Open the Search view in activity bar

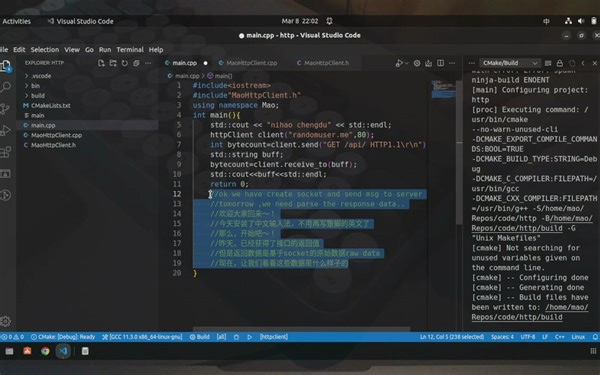point(5,87)
